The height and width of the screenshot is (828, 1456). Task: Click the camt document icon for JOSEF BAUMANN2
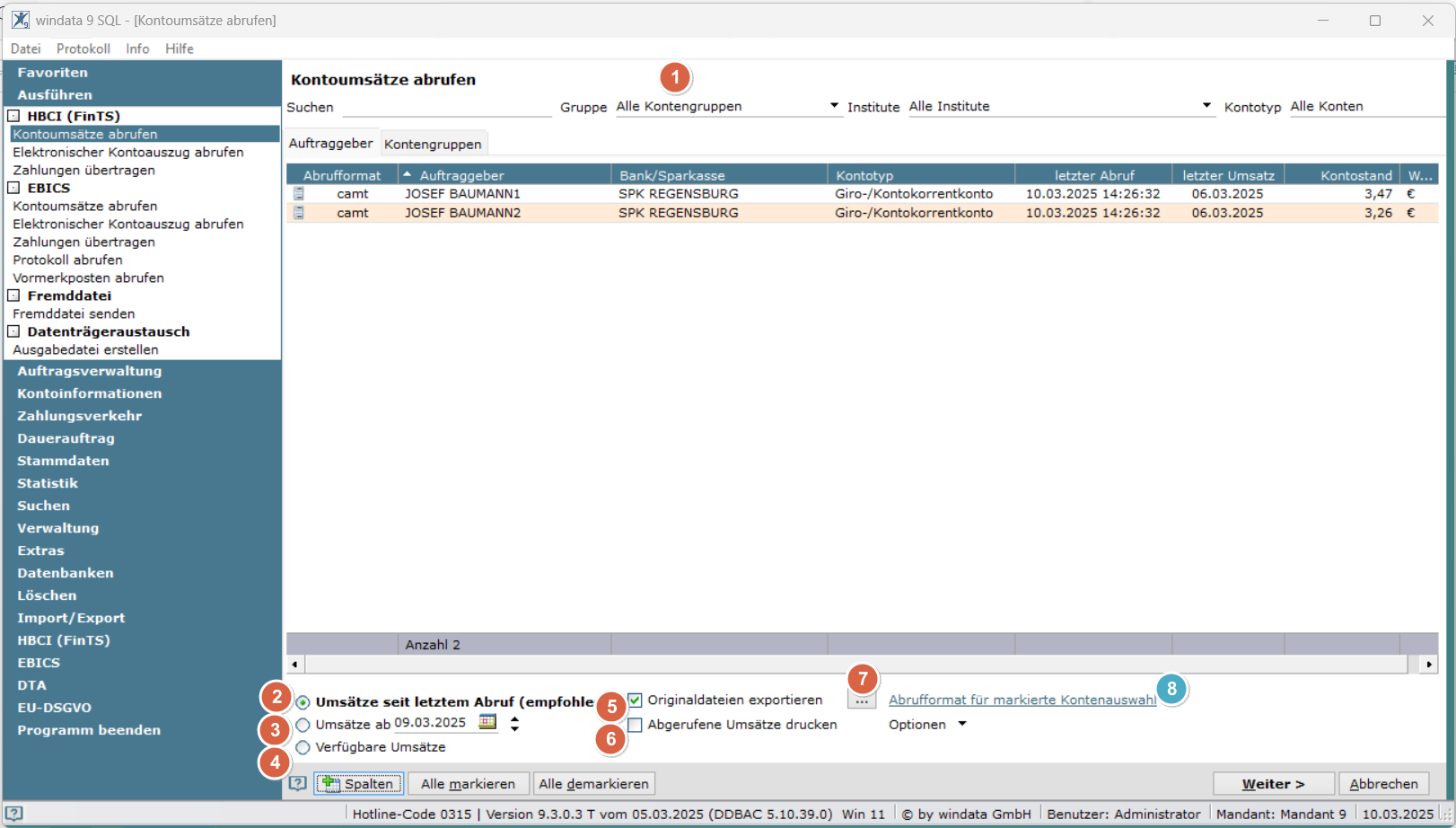click(299, 213)
